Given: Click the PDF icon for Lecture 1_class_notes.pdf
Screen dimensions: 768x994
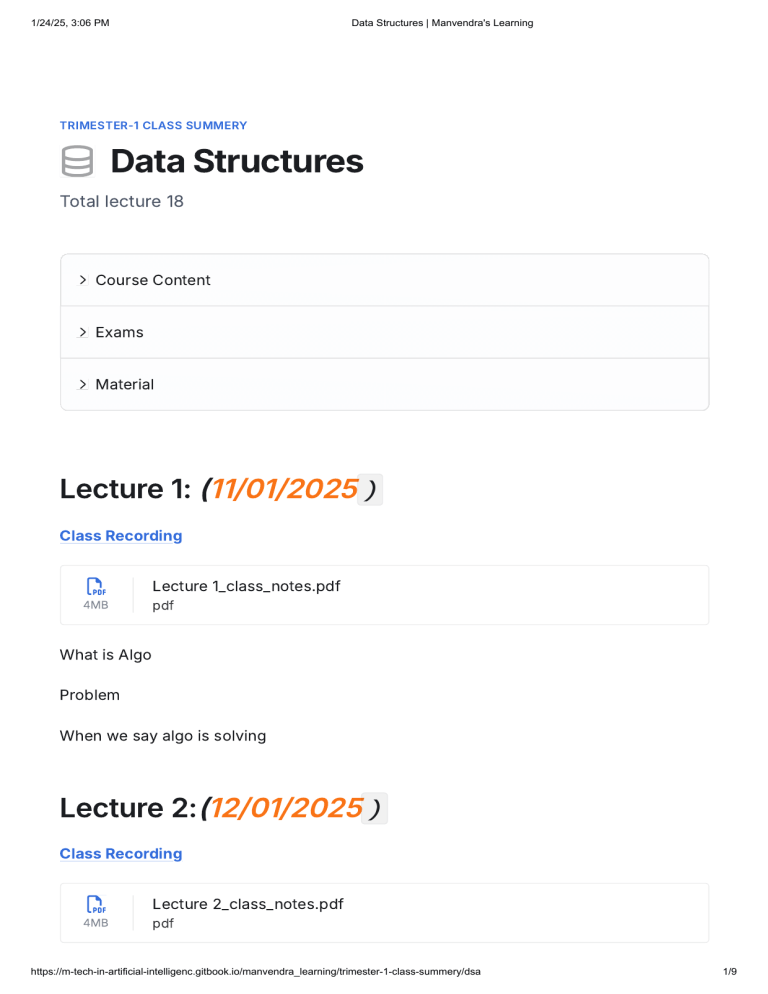Looking at the screenshot, I should [96, 587].
